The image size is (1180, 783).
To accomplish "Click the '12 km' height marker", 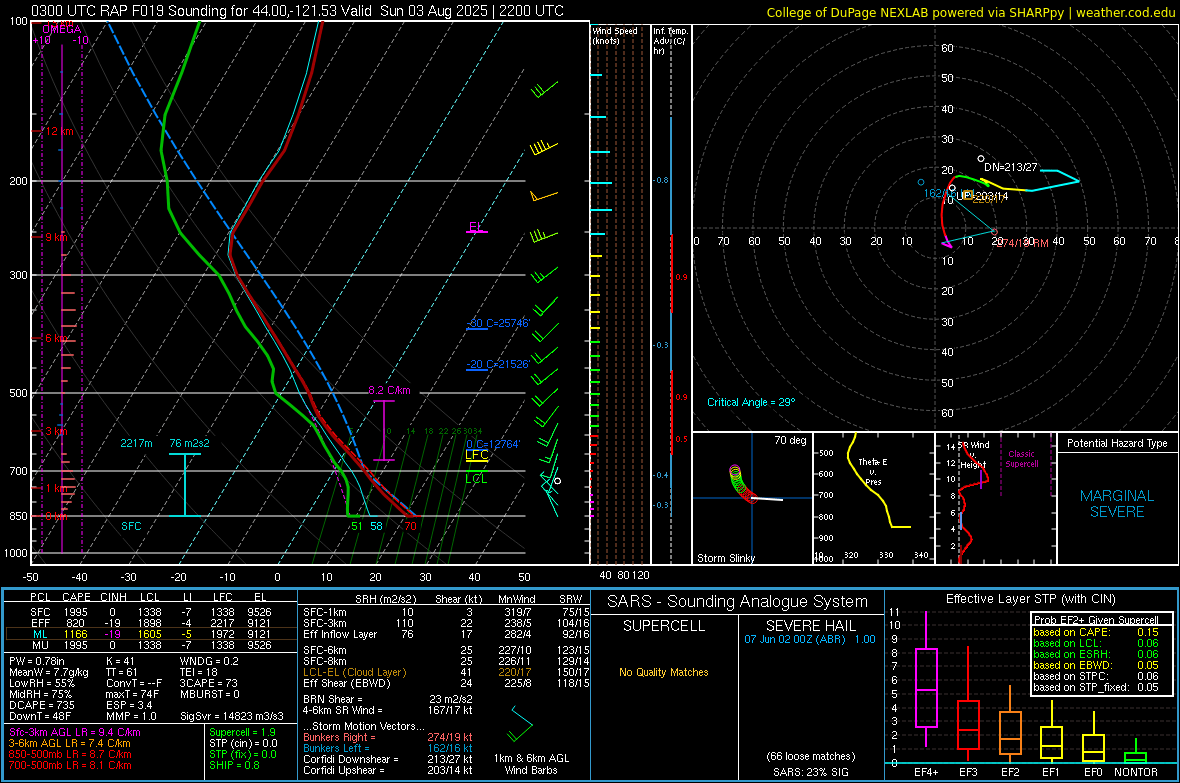I will click(59, 131).
